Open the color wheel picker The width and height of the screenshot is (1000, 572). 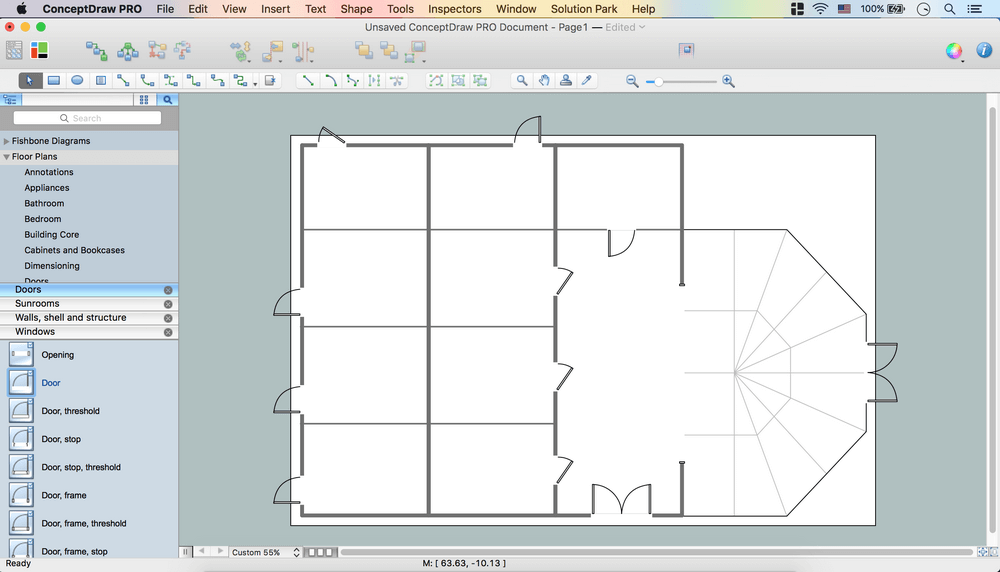coord(954,51)
